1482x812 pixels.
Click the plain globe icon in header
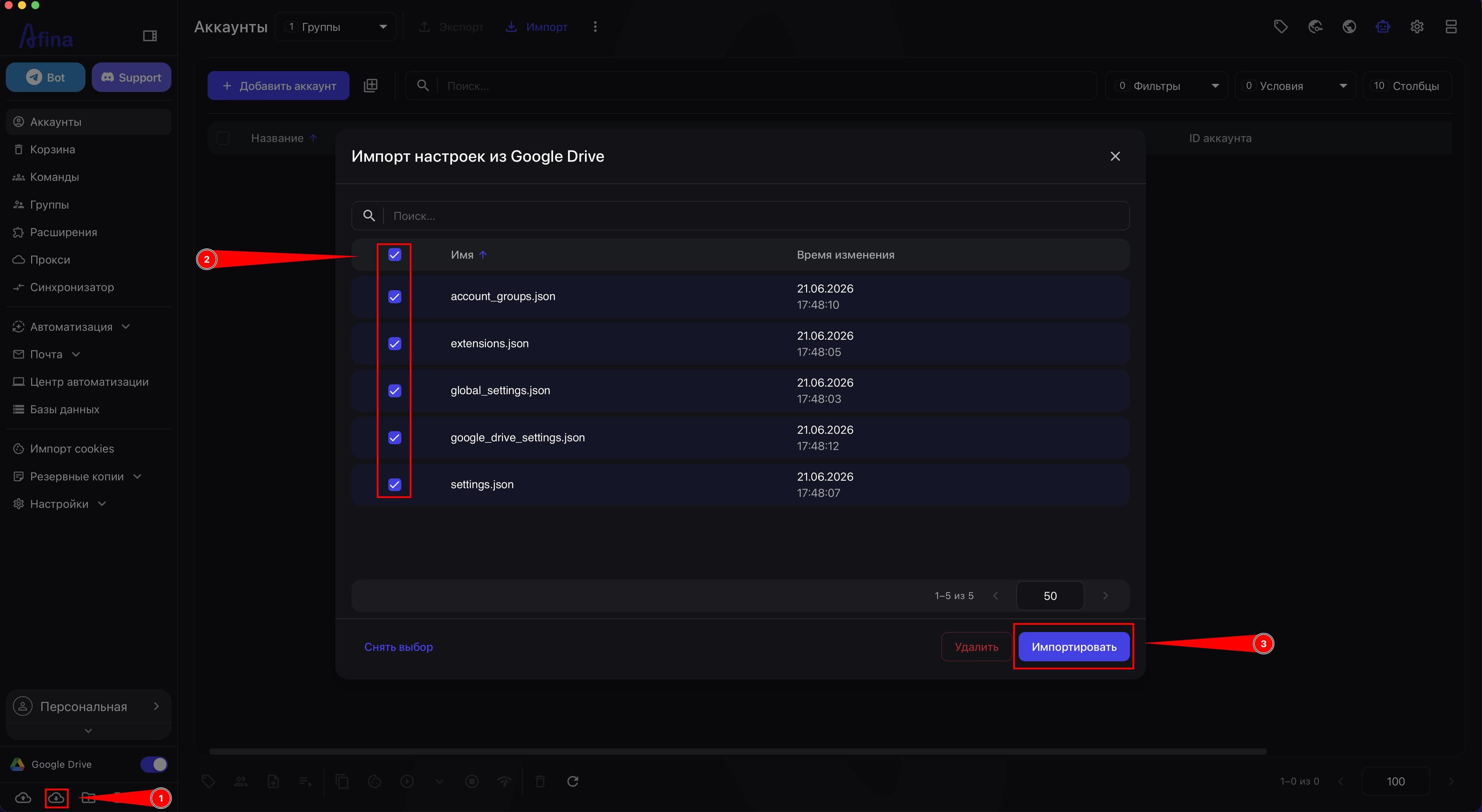[1349, 27]
